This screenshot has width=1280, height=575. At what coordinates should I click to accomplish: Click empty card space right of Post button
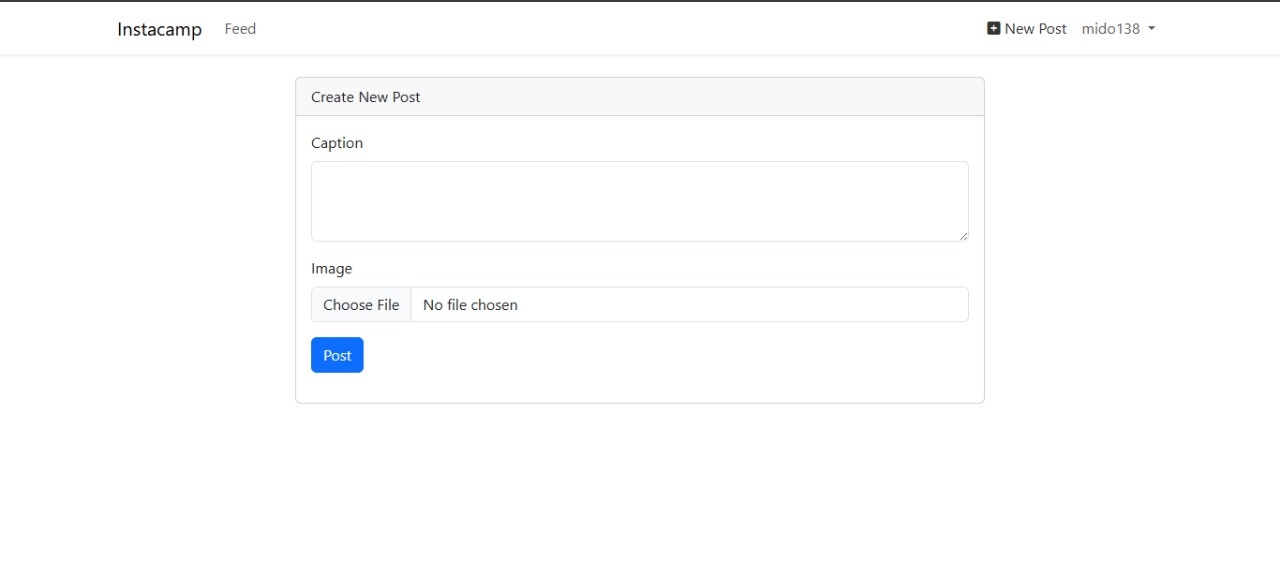(x=660, y=356)
